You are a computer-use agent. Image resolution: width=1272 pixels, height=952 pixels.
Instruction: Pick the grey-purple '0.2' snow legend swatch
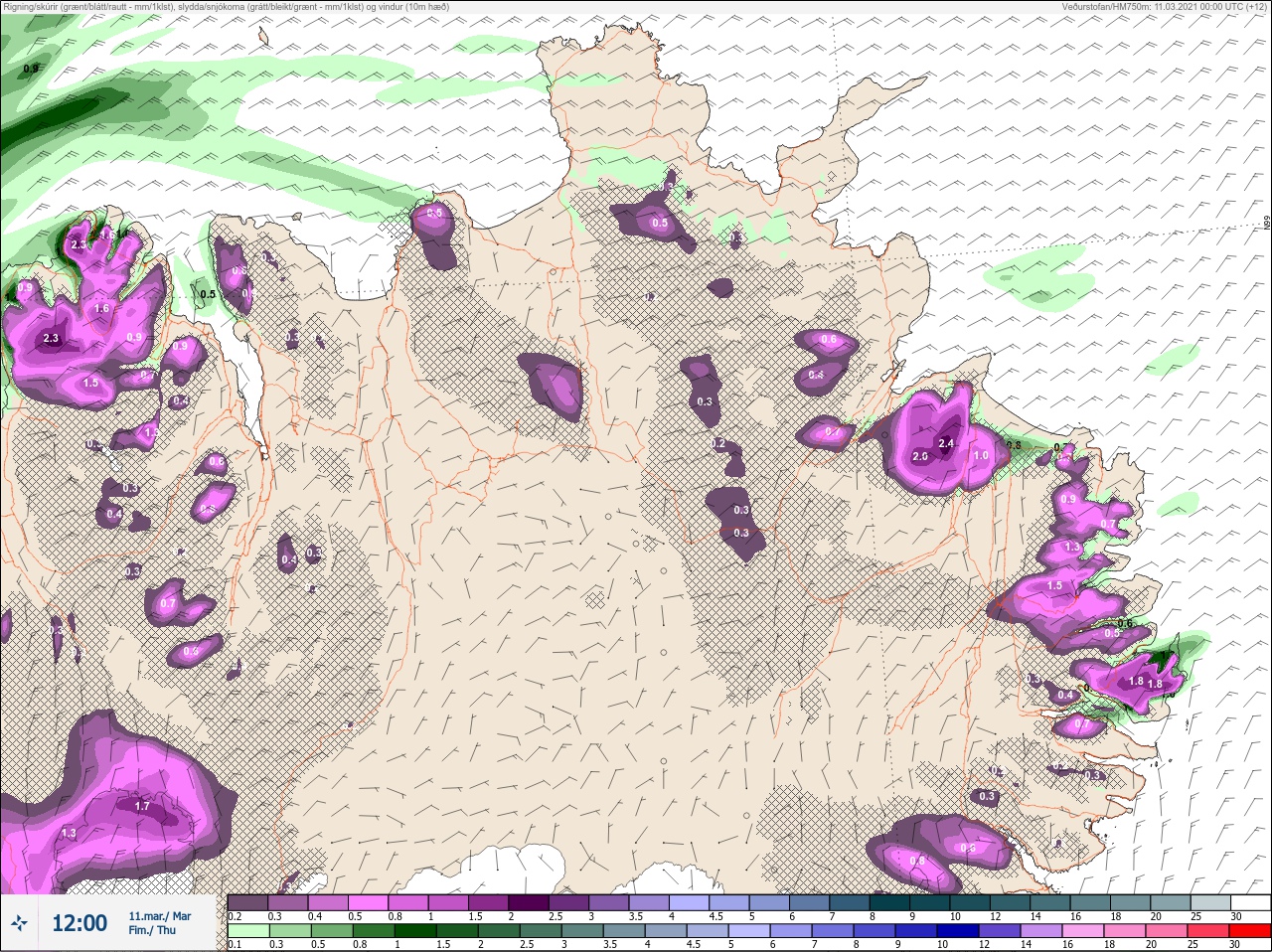[247, 902]
